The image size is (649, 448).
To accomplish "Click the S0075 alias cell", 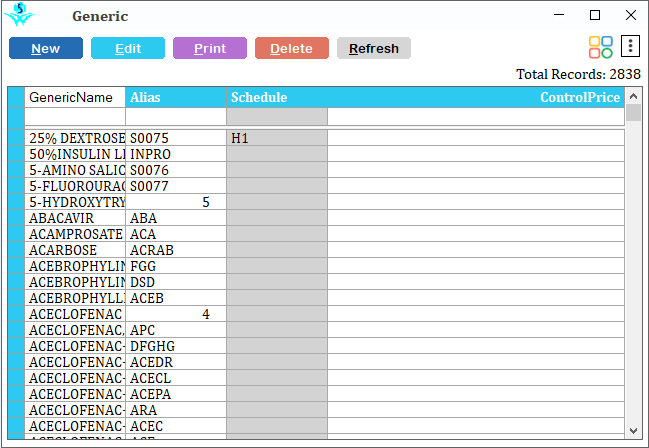I will (x=176, y=138).
